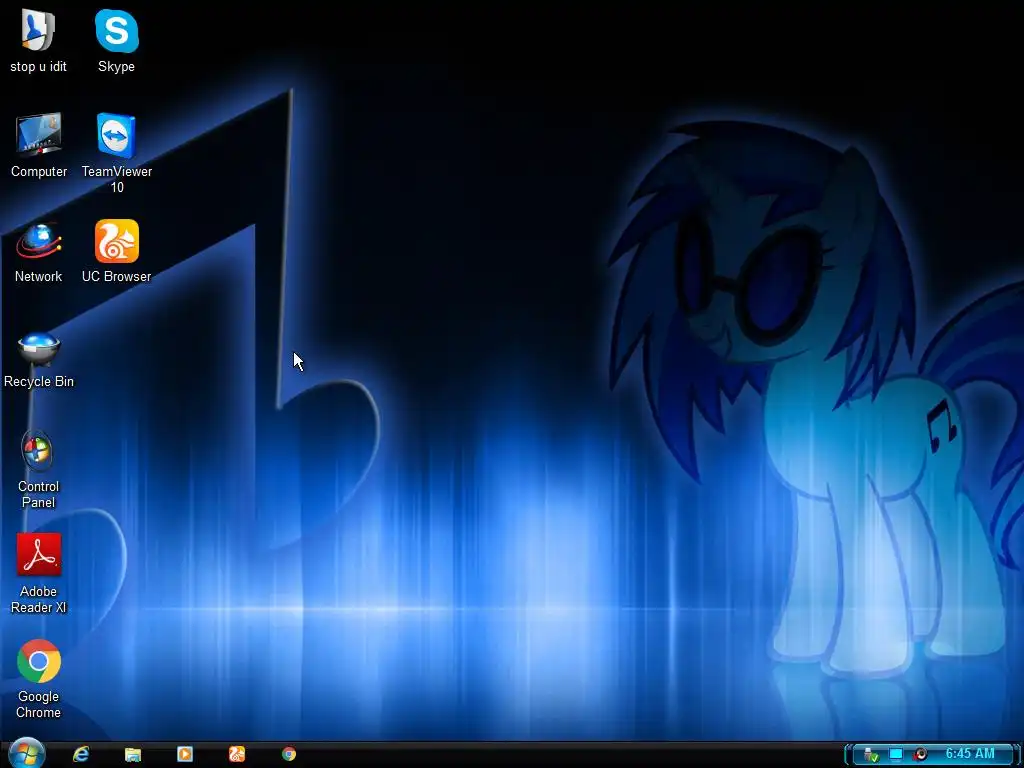The height and width of the screenshot is (768, 1024).
Task: Select the UC Browser desktop icon
Action: (x=116, y=252)
